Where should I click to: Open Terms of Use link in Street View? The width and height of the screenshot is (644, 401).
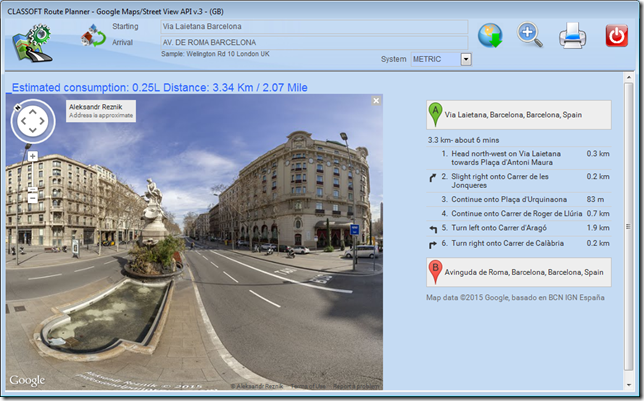(x=308, y=386)
